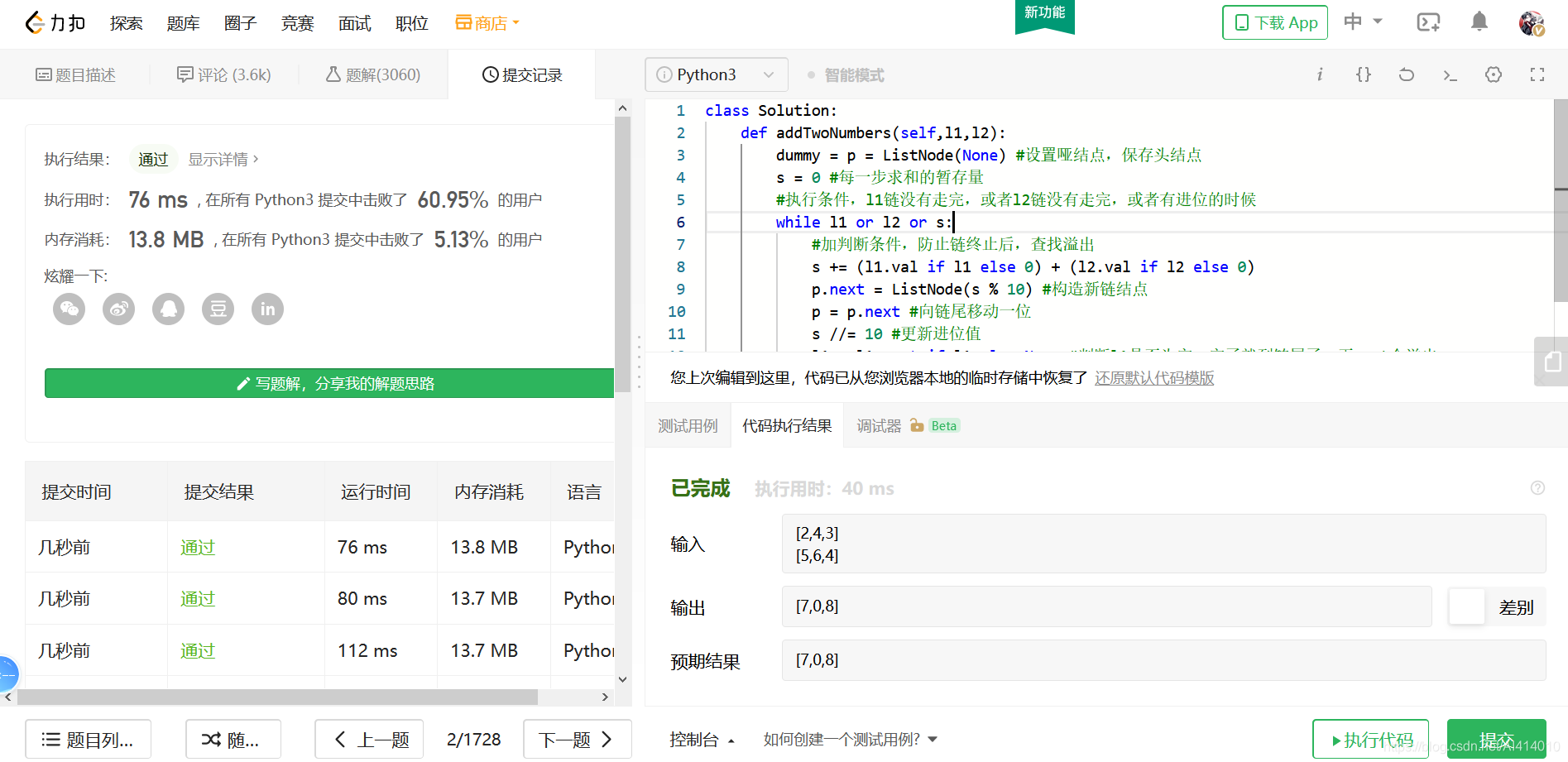Open the 112 ms submission 通过 link

click(198, 651)
